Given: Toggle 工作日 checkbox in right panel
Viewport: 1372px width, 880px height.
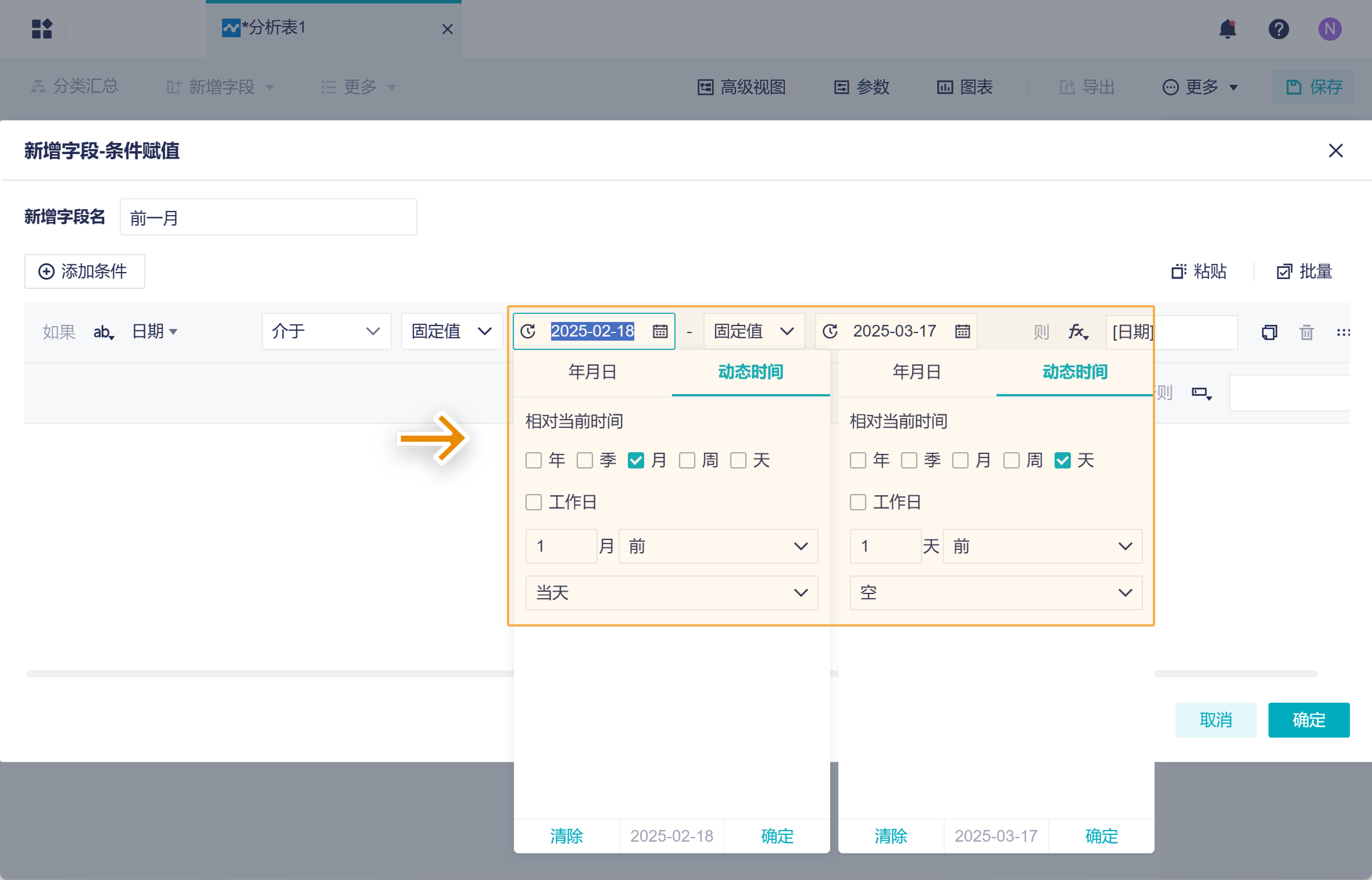Looking at the screenshot, I should [x=858, y=502].
